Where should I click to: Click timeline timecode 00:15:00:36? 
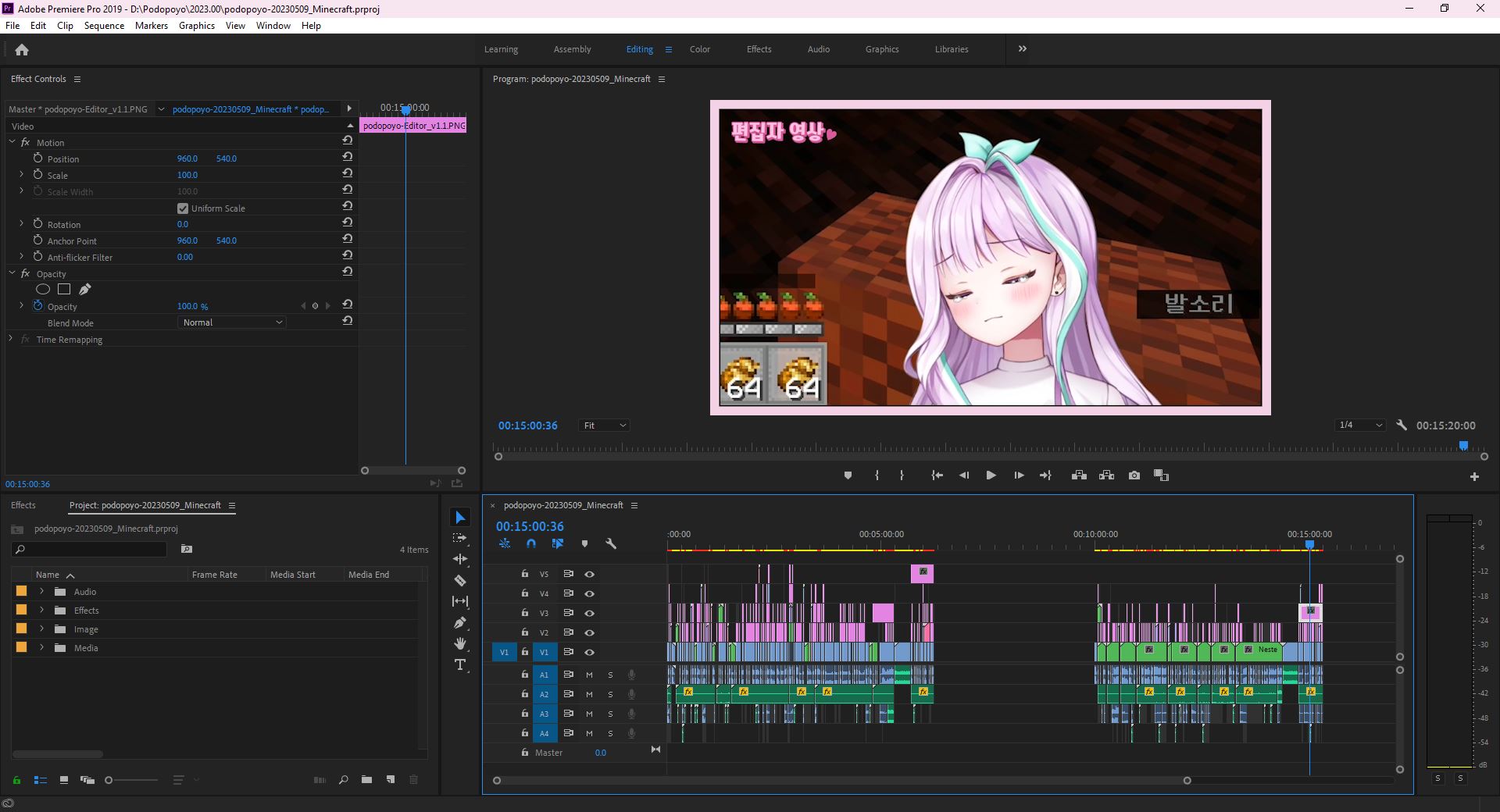[x=530, y=526]
